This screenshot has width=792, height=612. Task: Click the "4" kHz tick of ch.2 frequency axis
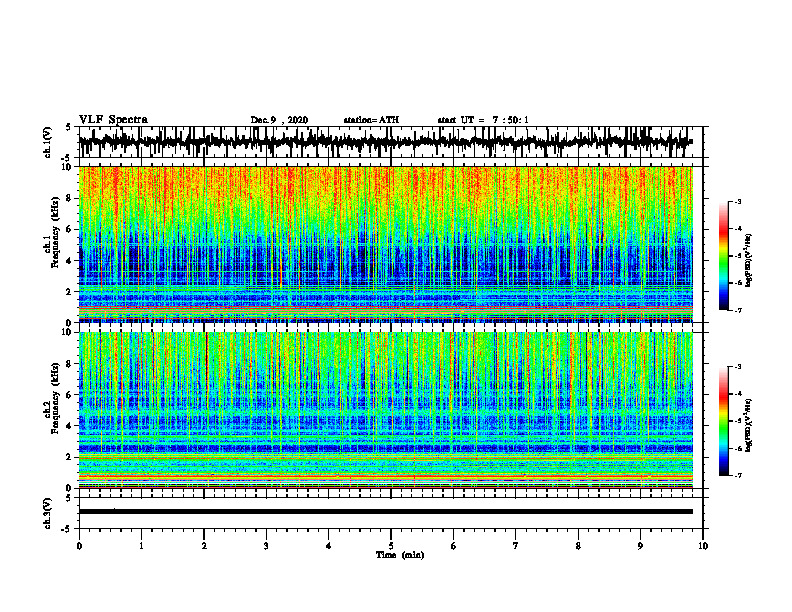coord(70,426)
